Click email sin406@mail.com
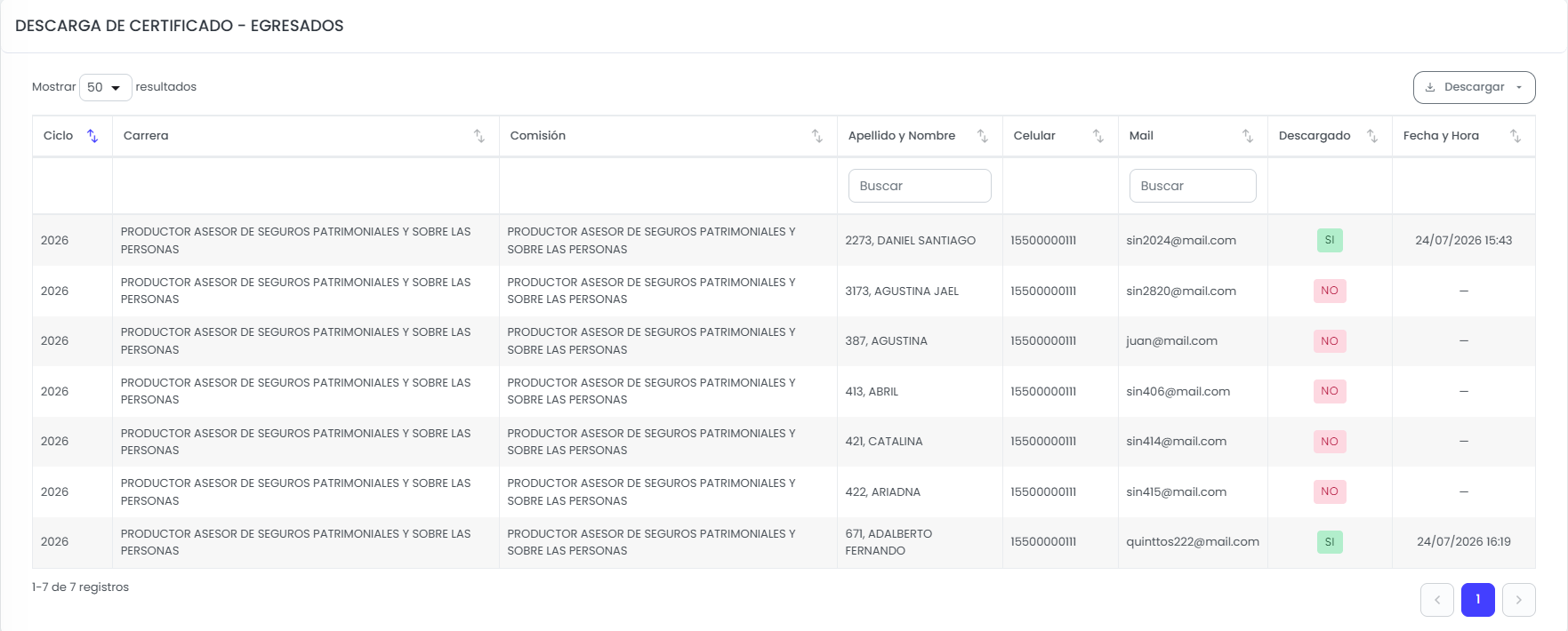 click(x=1178, y=392)
